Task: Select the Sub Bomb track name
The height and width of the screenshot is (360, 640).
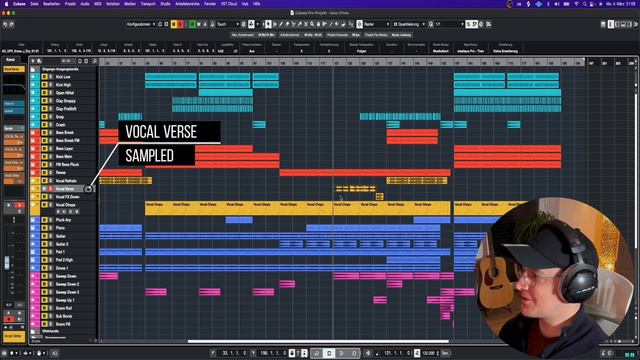Action: 64,316
